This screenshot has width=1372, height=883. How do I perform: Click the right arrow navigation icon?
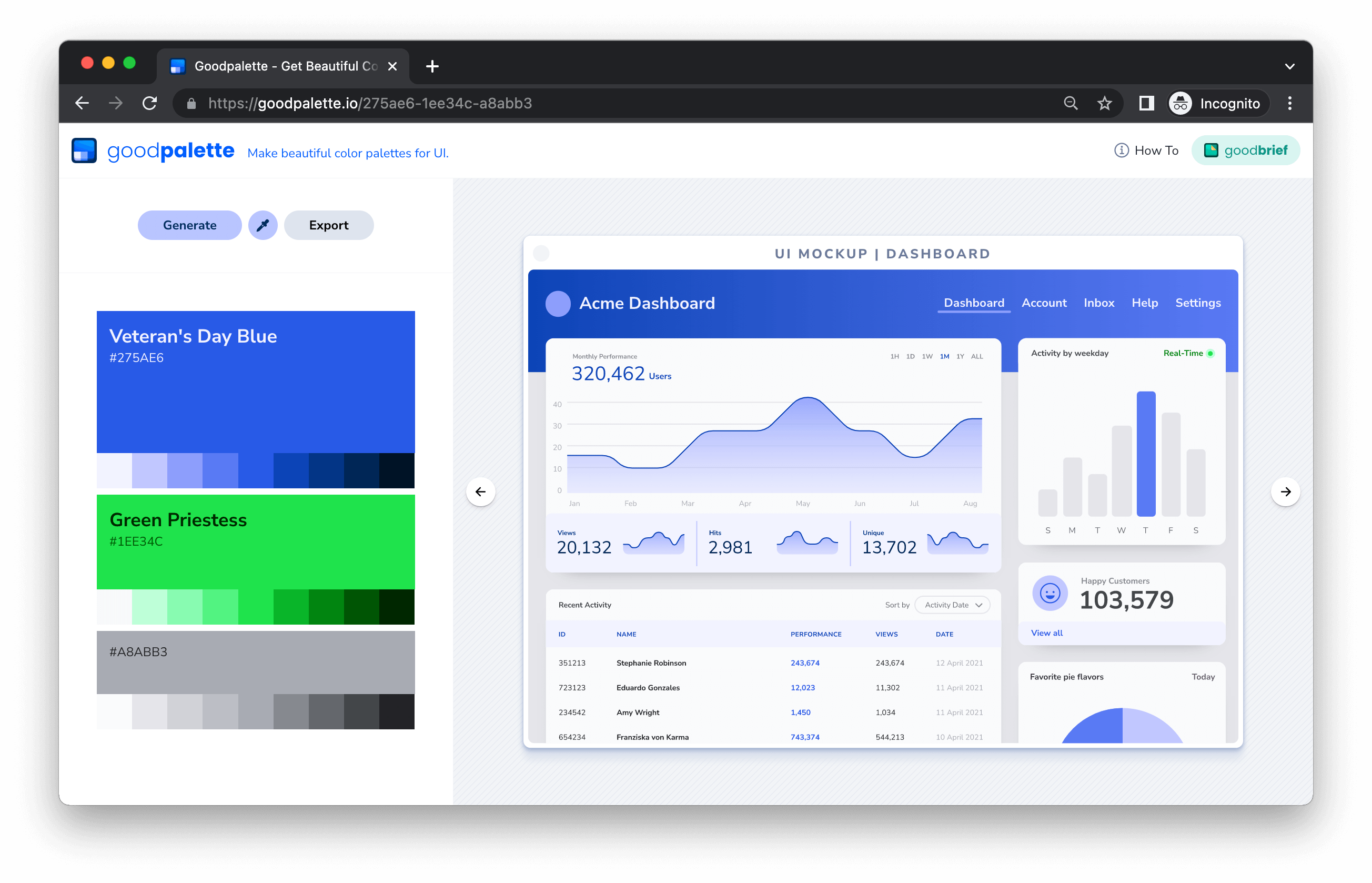(x=1285, y=491)
